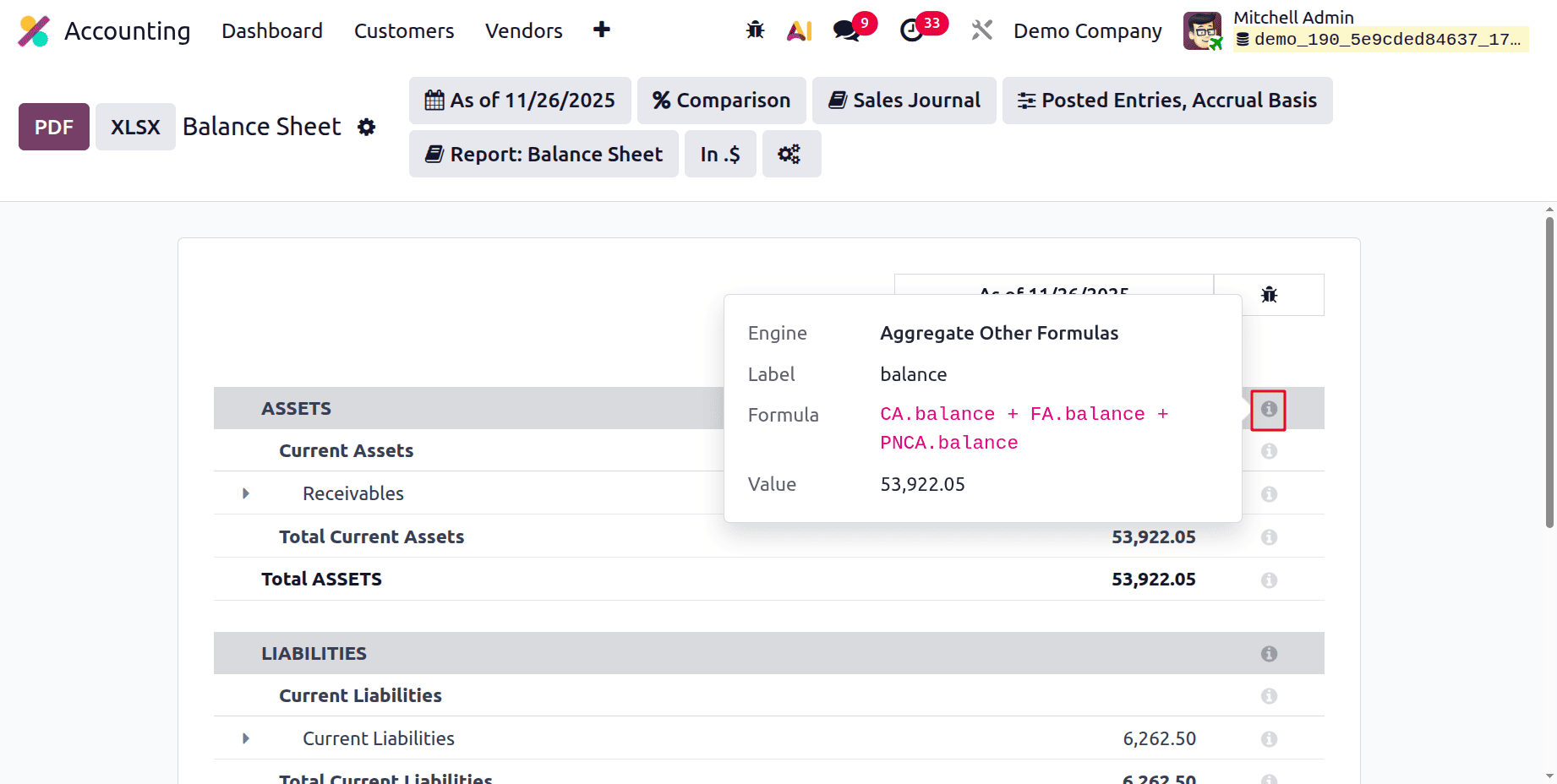Click the bug icon in report column header
The image size is (1557, 784).
1269,295
